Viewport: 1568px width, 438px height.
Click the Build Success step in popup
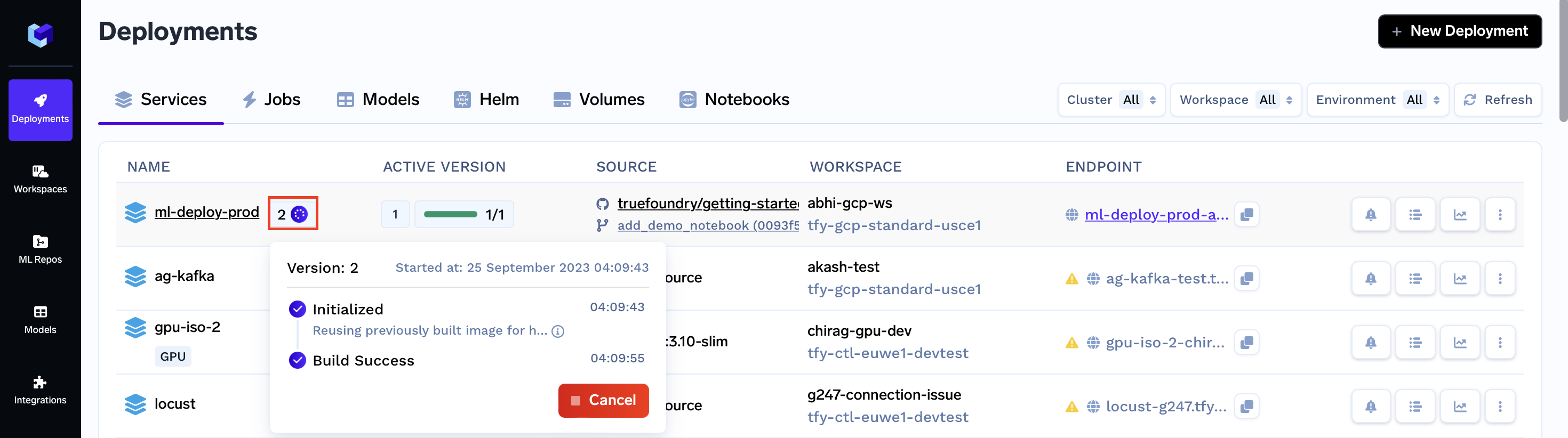363,361
